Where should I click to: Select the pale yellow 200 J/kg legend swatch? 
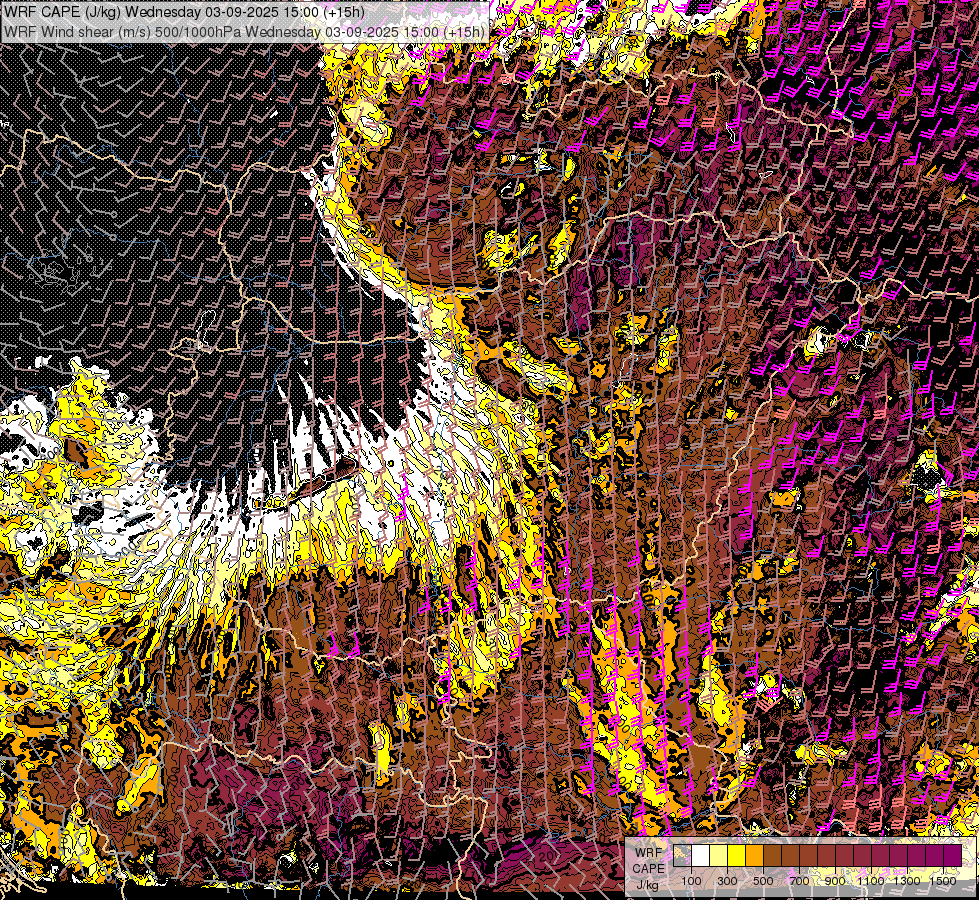pos(719,855)
